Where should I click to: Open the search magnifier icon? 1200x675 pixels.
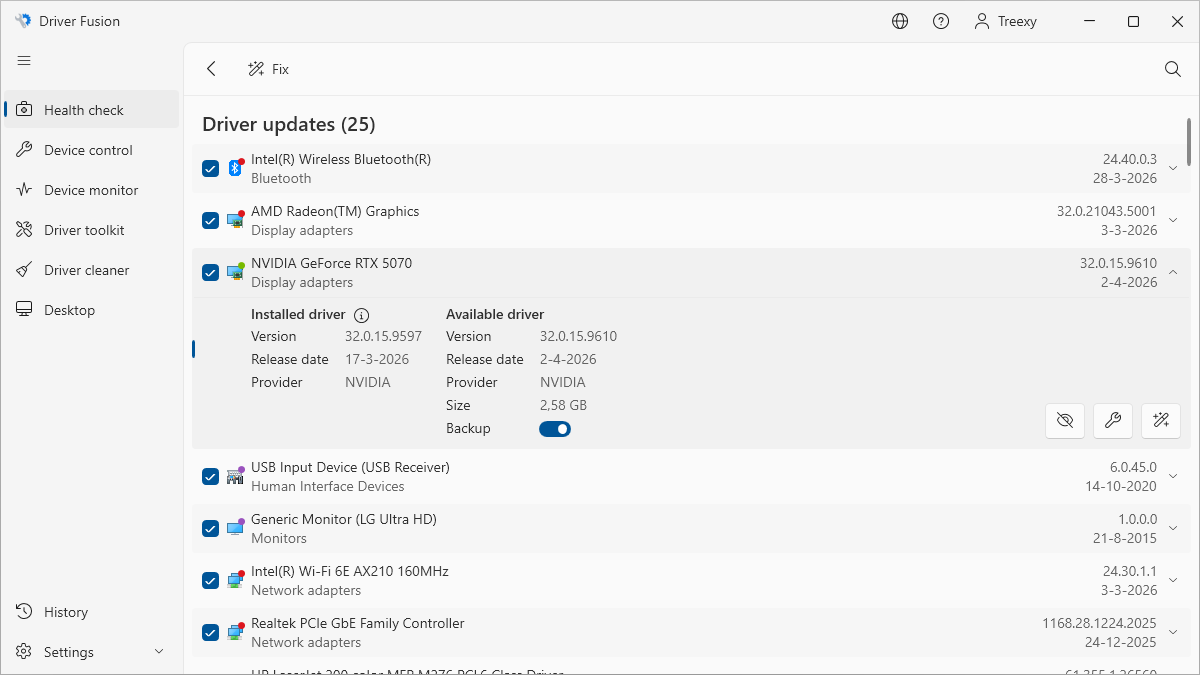1173,69
